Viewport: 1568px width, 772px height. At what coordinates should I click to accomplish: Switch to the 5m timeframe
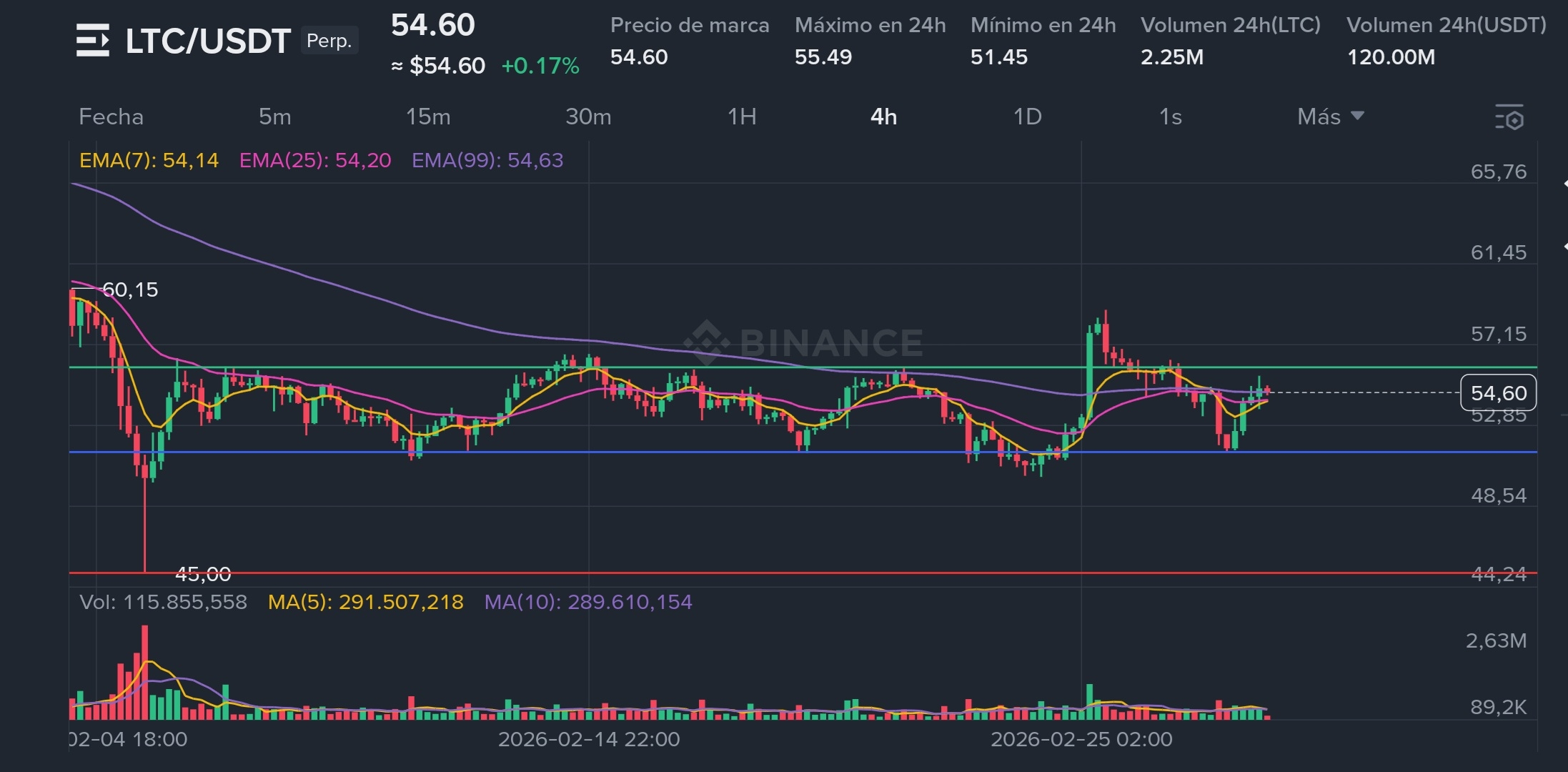click(x=274, y=117)
